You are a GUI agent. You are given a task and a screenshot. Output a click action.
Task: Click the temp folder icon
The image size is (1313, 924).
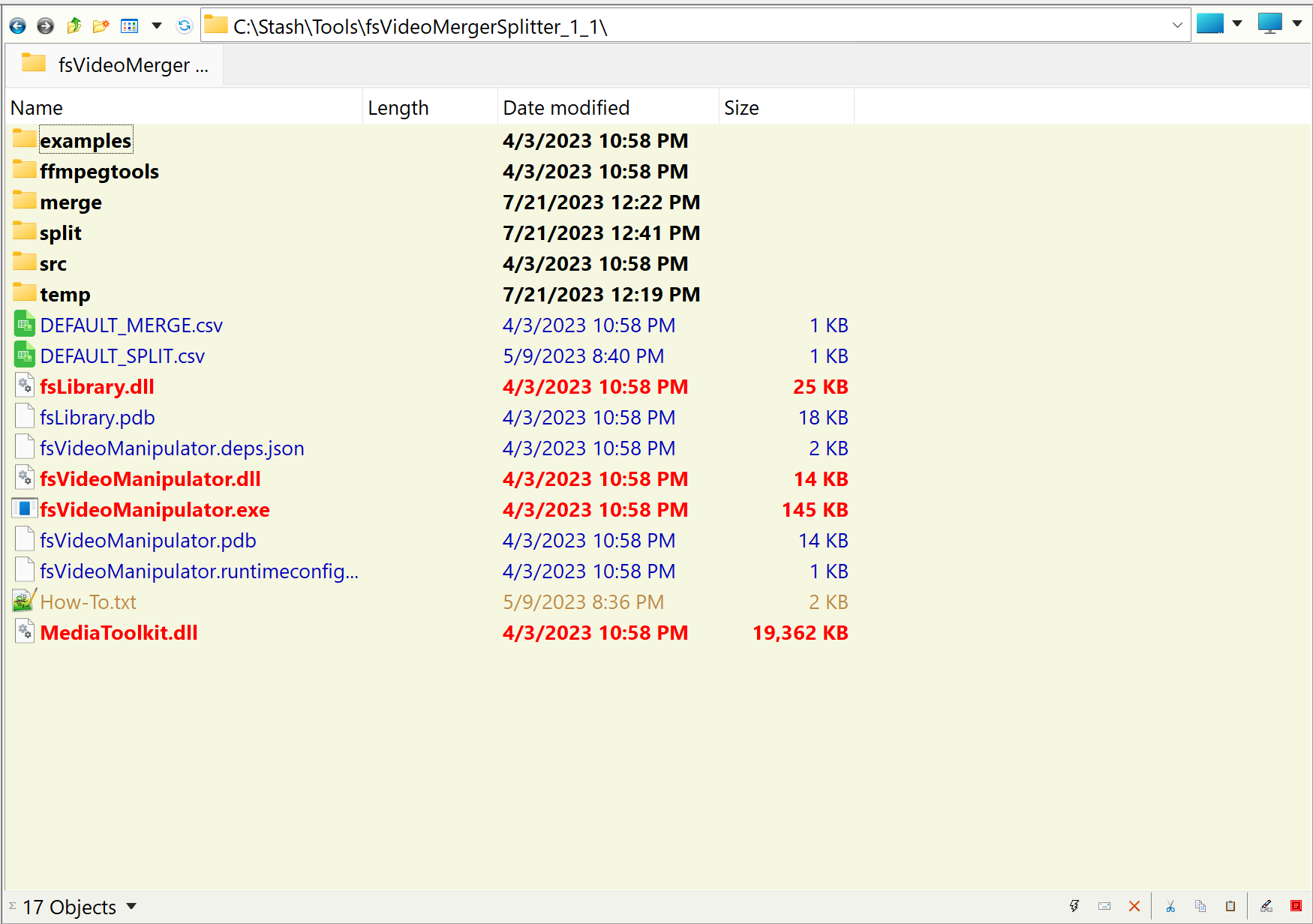tap(24, 292)
